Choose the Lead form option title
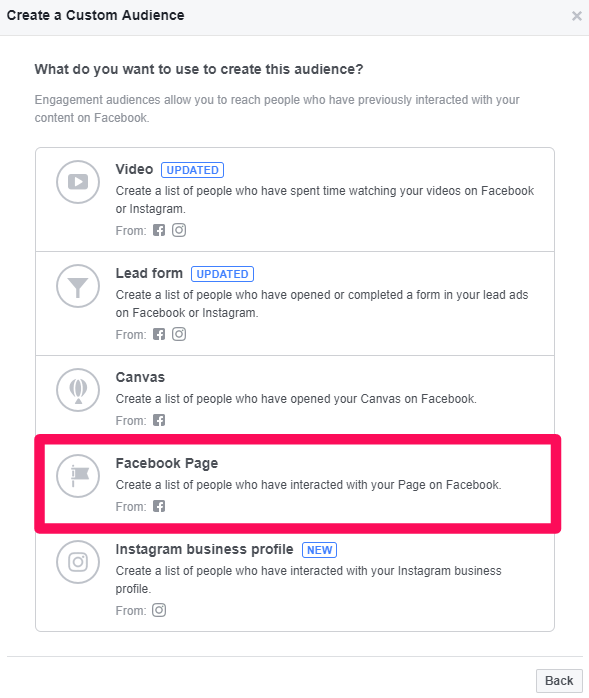Screen dimensions: 589x698 [x=149, y=273]
